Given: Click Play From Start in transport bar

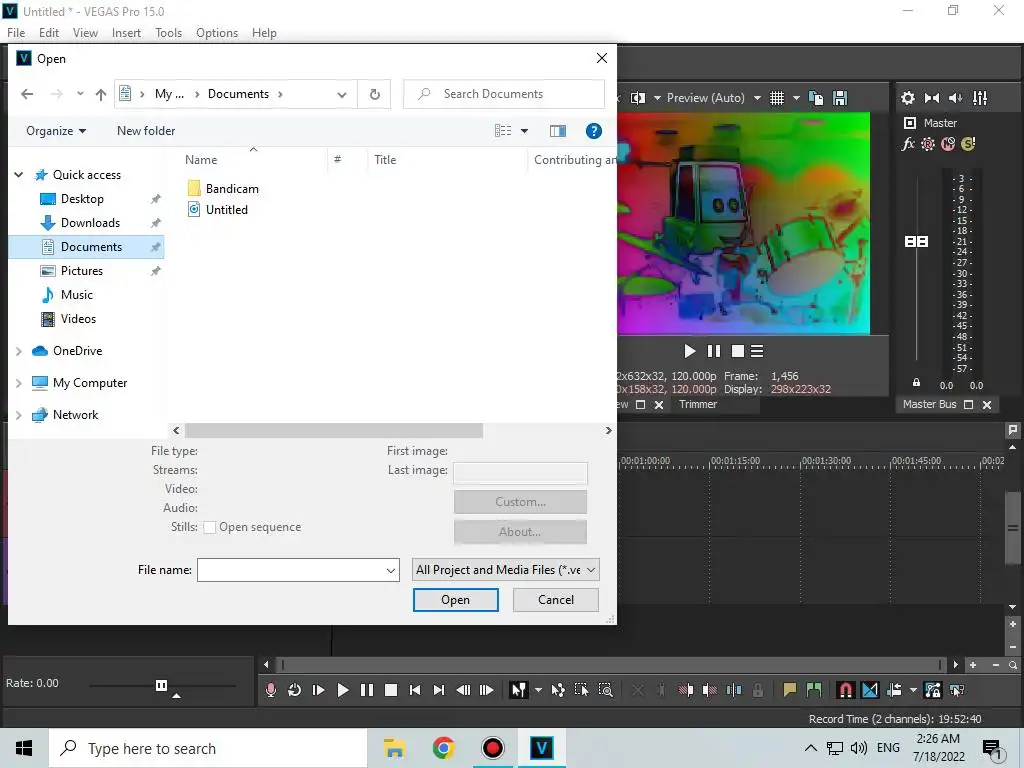Looking at the screenshot, I should (x=319, y=690).
